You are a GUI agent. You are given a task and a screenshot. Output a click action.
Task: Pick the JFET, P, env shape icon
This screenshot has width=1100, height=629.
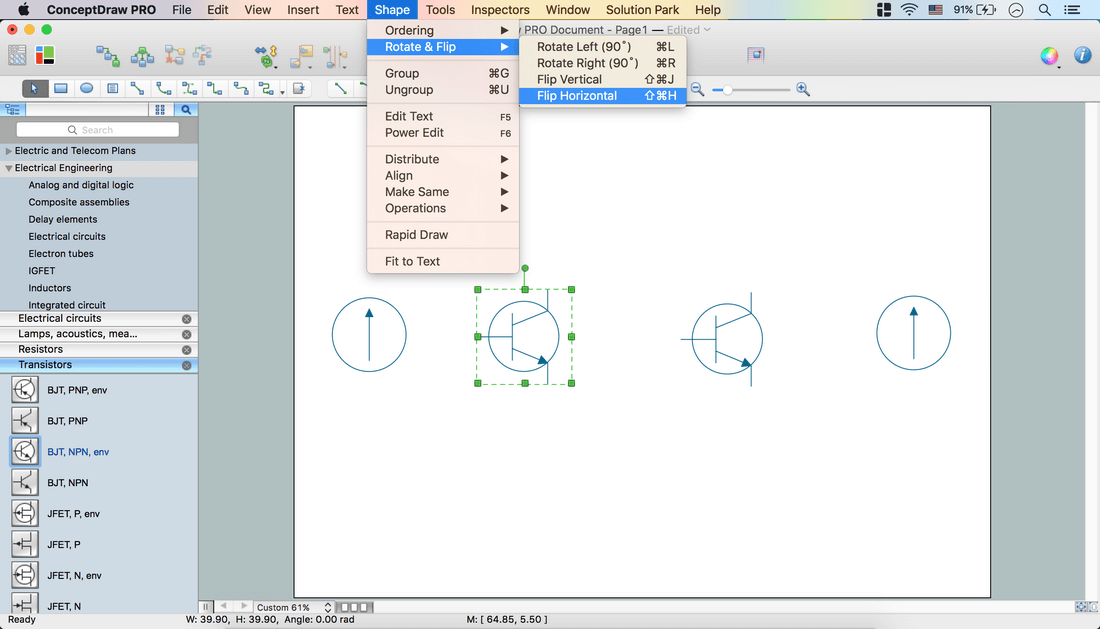(24, 514)
